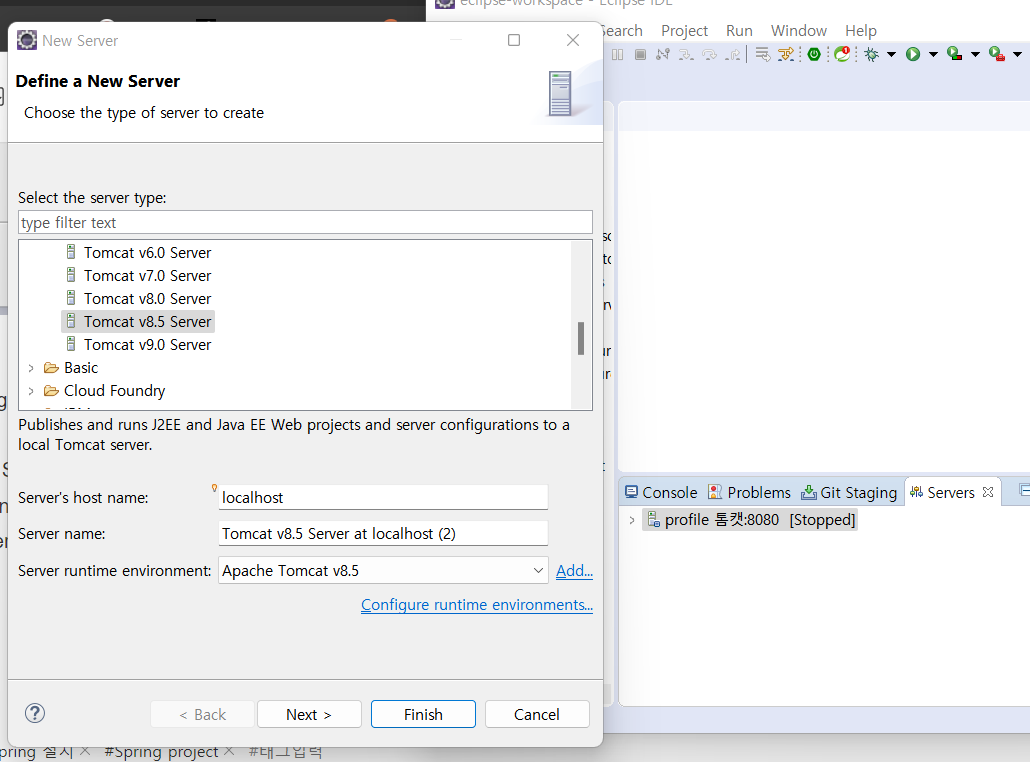
Task: Click the Next > button
Action: [x=309, y=714]
